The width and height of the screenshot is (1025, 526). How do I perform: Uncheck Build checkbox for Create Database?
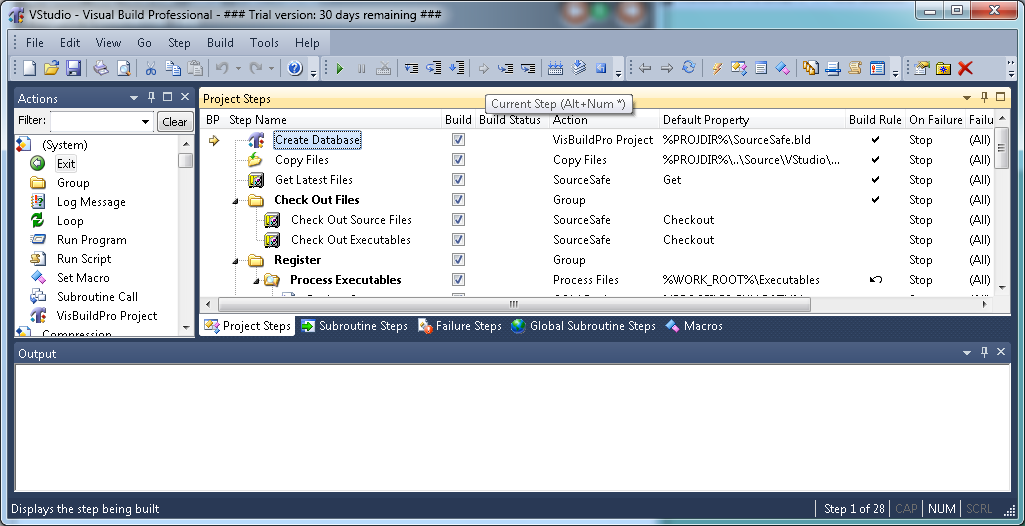coord(458,140)
